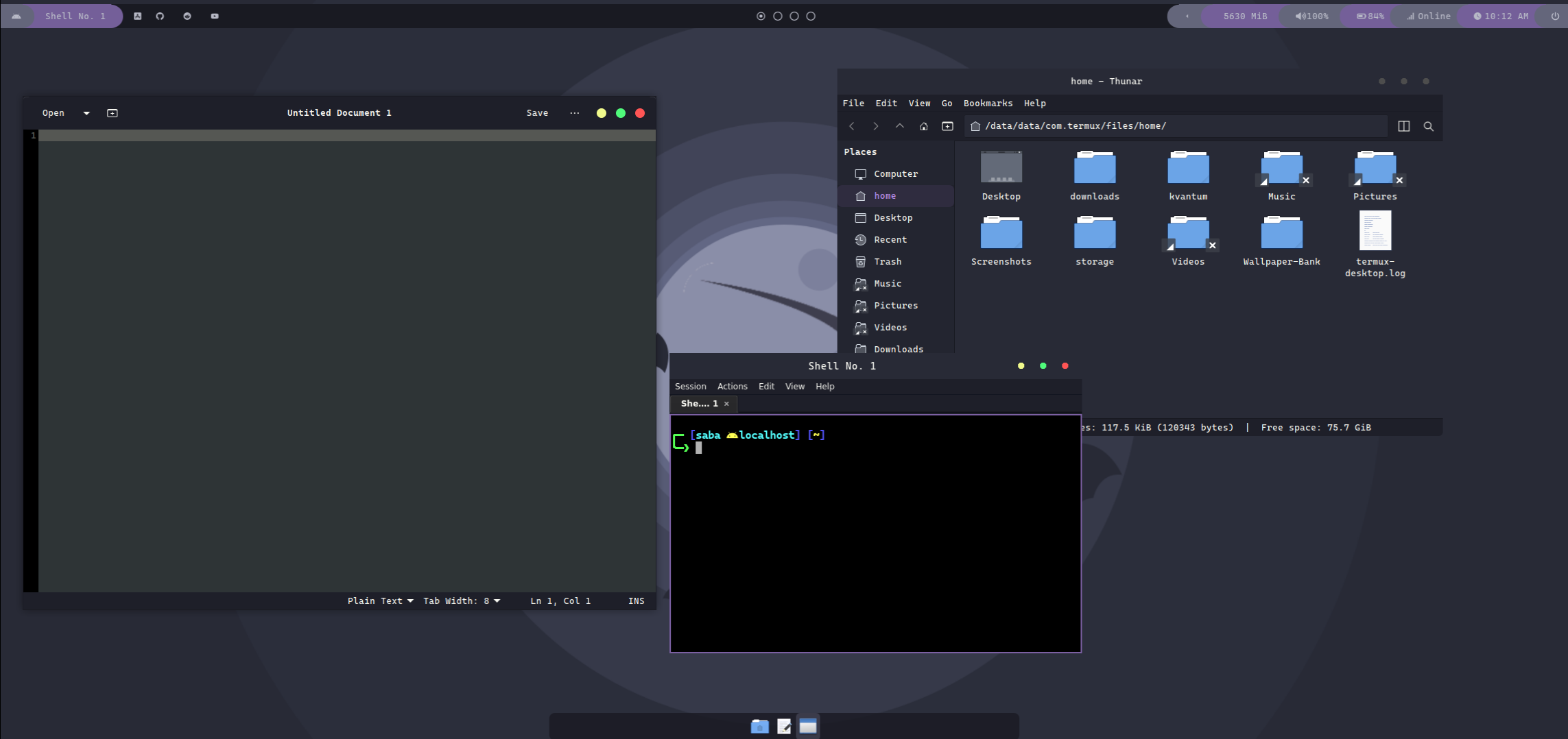
Task: Click the YouTube icon in top panel
Action: pyautogui.click(x=215, y=16)
